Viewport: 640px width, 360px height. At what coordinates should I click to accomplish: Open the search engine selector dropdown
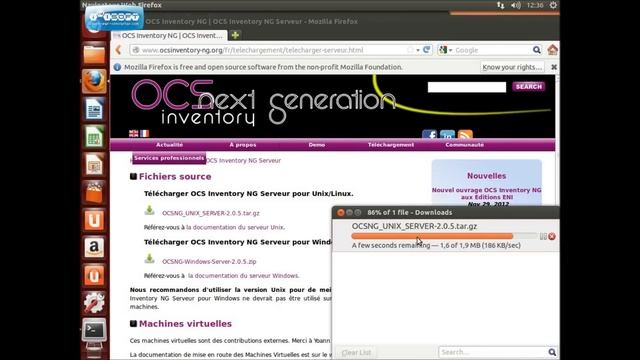(445, 50)
